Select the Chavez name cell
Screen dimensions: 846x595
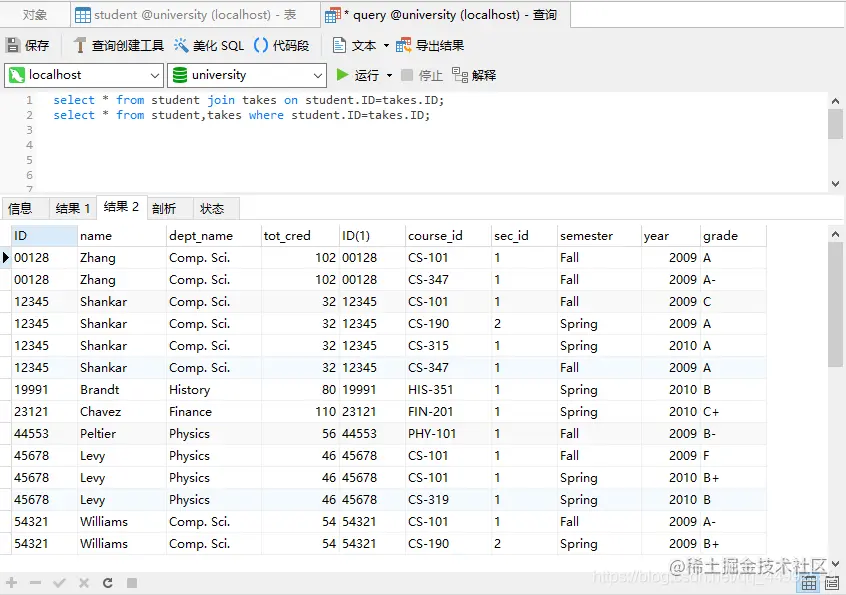pos(122,412)
